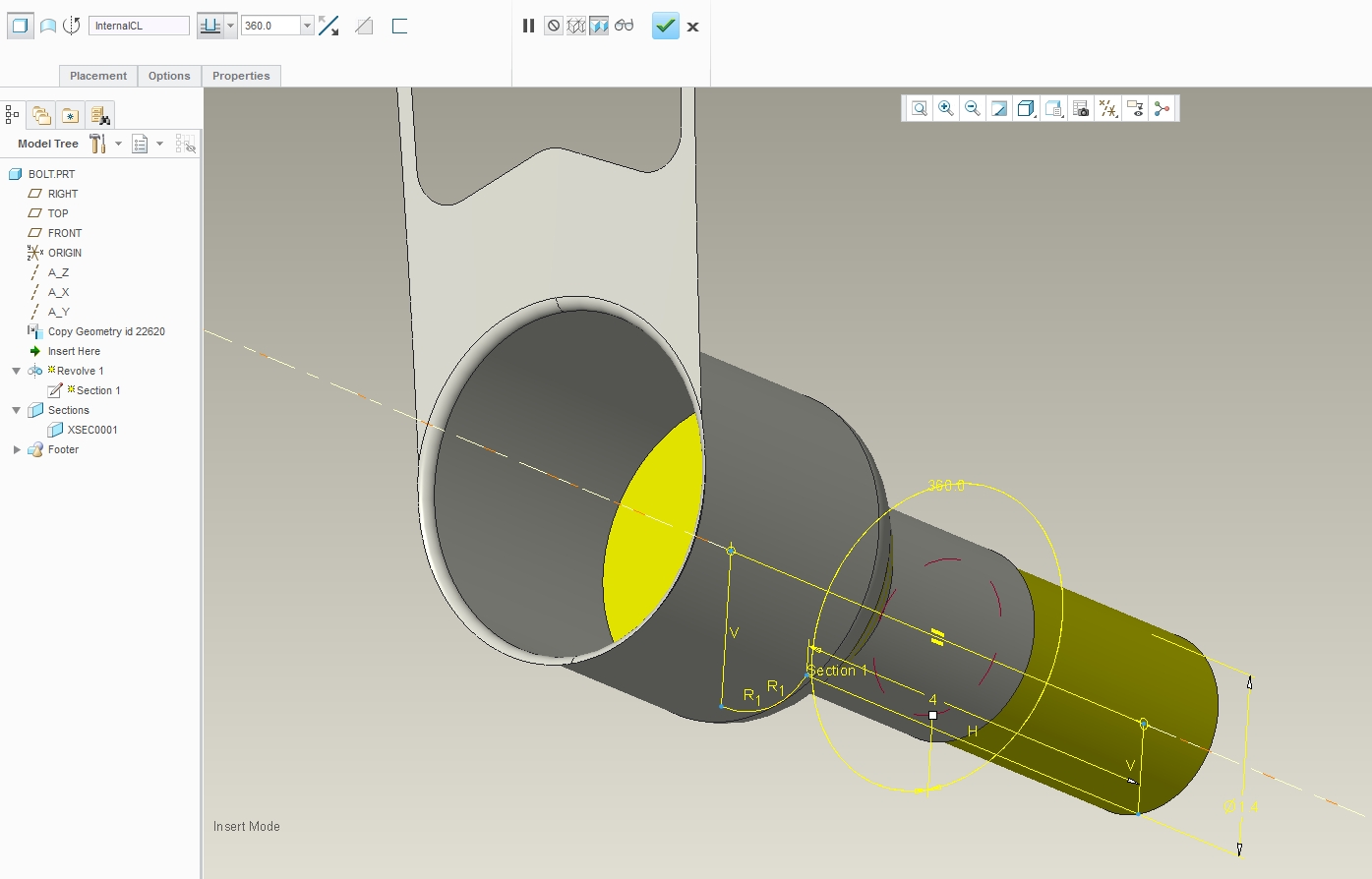The width and height of the screenshot is (1372, 879).
Task: Select A_Z datum axis
Action: pos(58,272)
